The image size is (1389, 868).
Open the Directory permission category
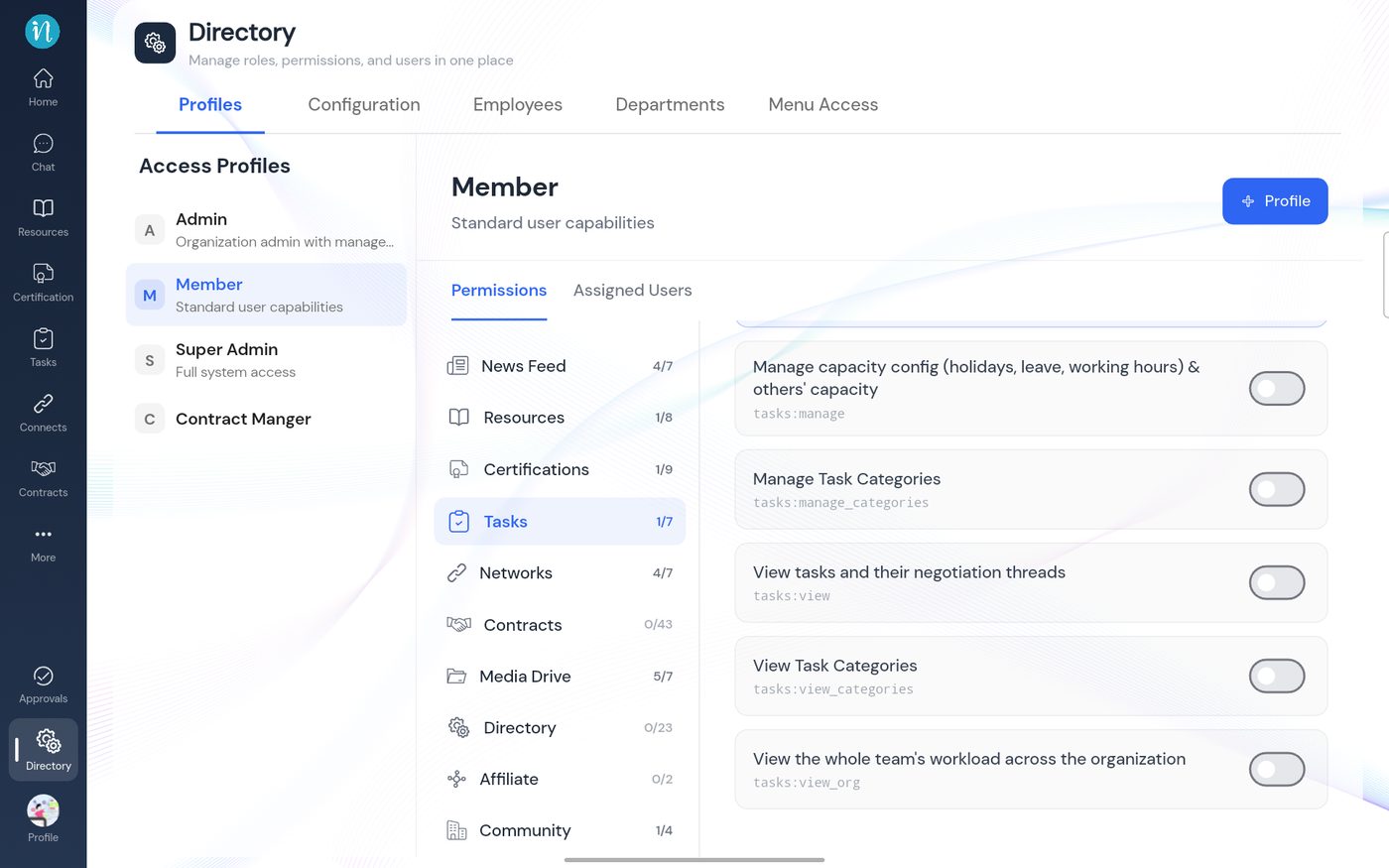click(560, 727)
